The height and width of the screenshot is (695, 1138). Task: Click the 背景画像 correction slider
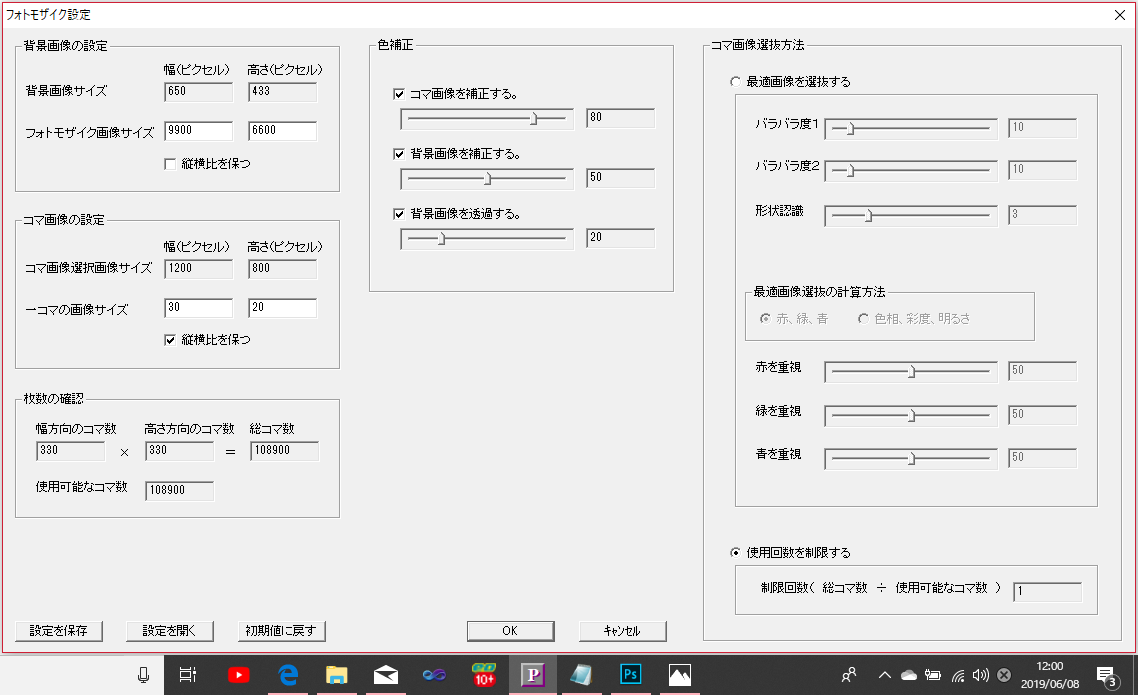coord(487,178)
